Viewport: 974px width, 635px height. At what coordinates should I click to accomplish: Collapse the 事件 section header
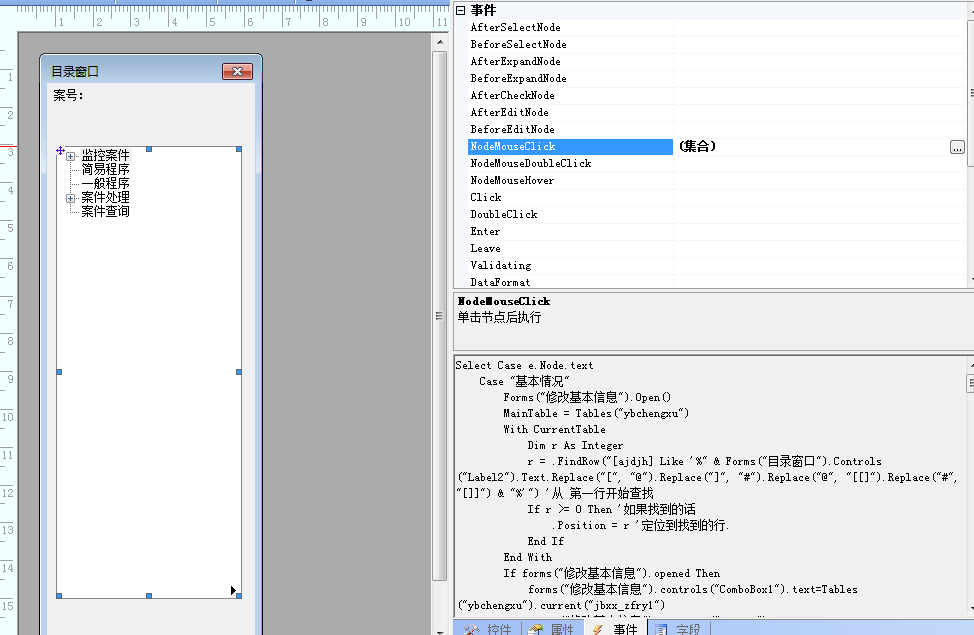coord(460,10)
